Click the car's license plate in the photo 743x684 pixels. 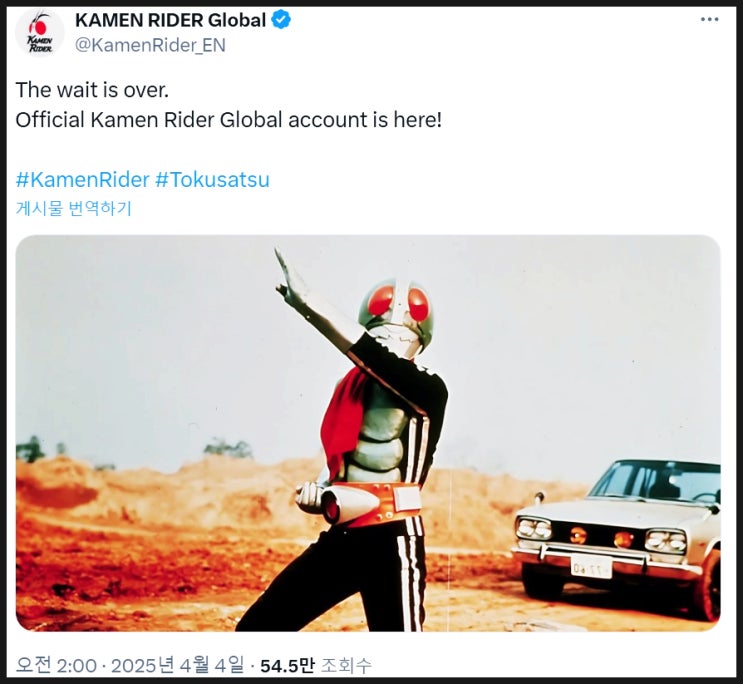click(x=590, y=567)
